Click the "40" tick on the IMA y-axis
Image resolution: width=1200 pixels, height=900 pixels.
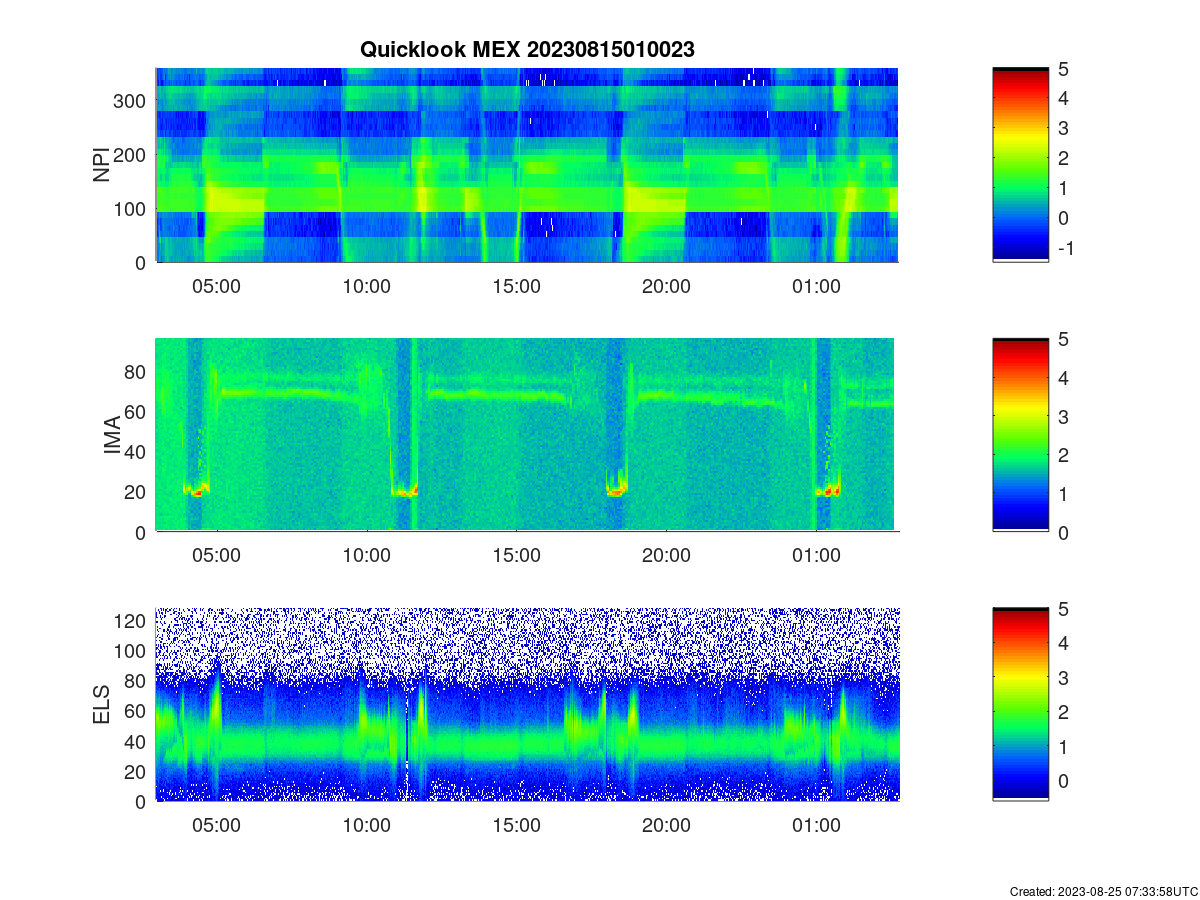click(x=137, y=451)
